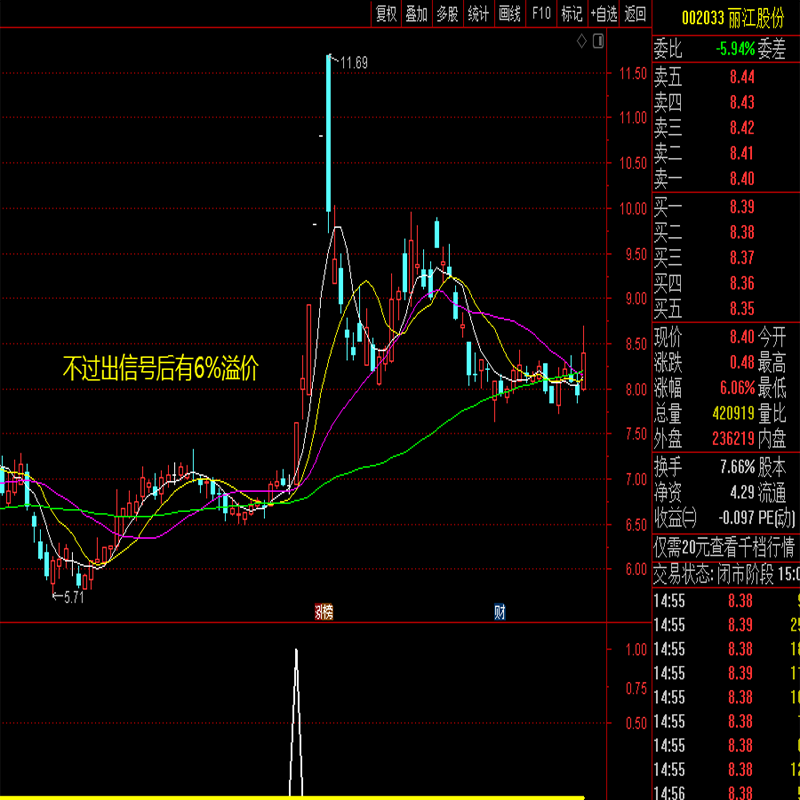Select the 卖一 ask price 8.40
The width and height of the screenshot is (800, 800).
(741, 179)
